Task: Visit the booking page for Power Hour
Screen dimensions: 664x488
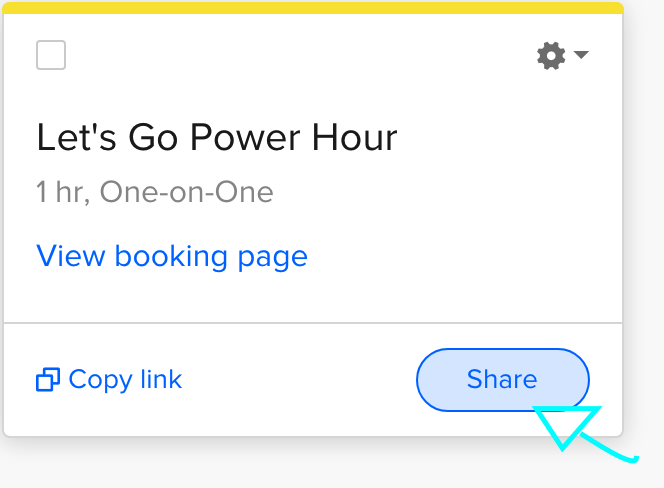Action: [172, 257]
